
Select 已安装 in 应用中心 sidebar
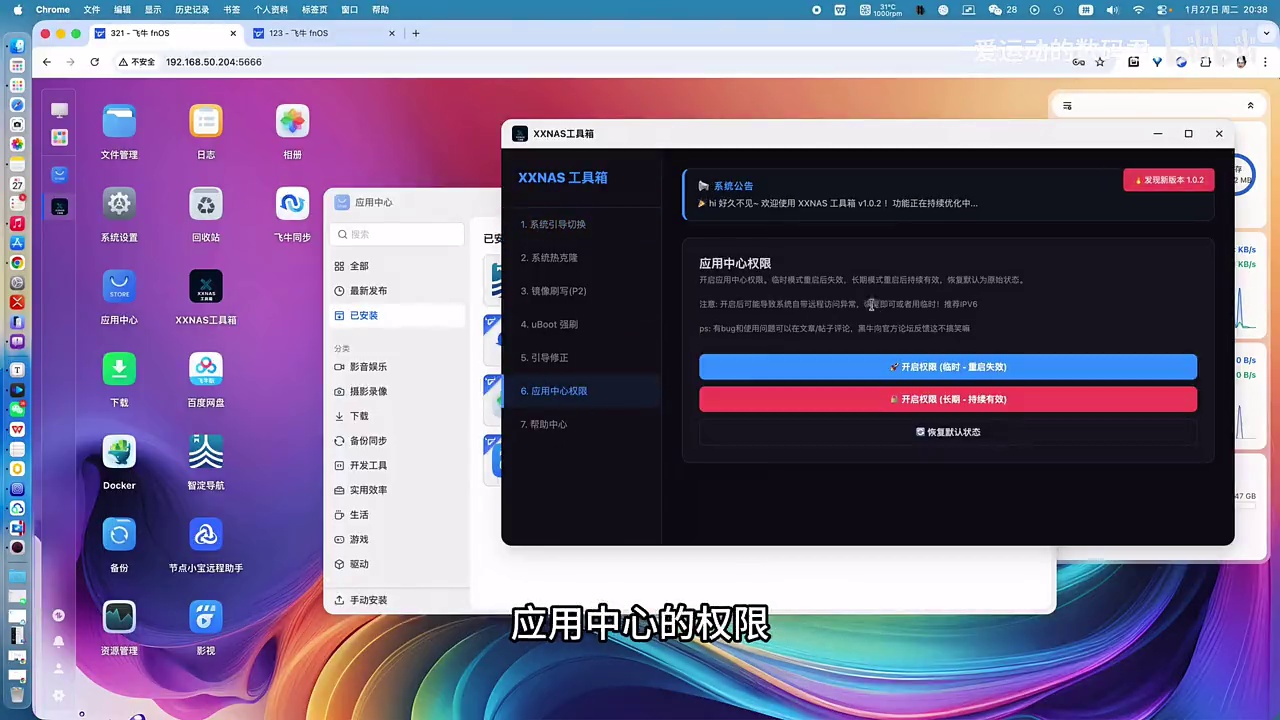[397, 315]
